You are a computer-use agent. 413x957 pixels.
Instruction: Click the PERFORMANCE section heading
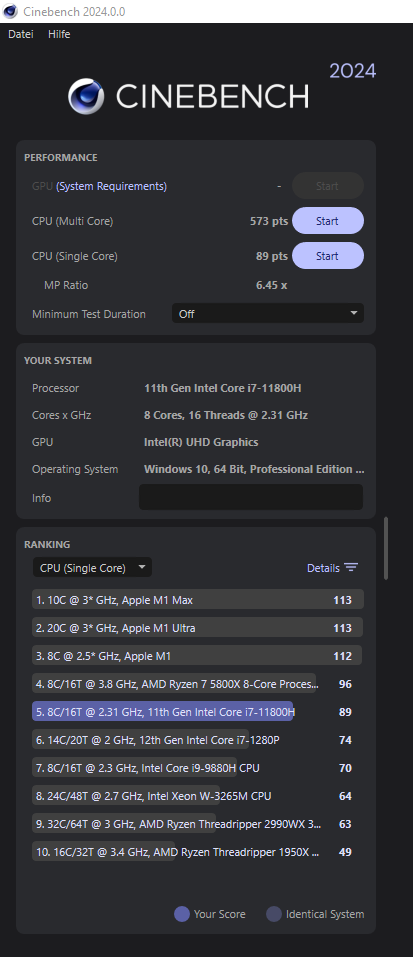[x=60, y=157]
